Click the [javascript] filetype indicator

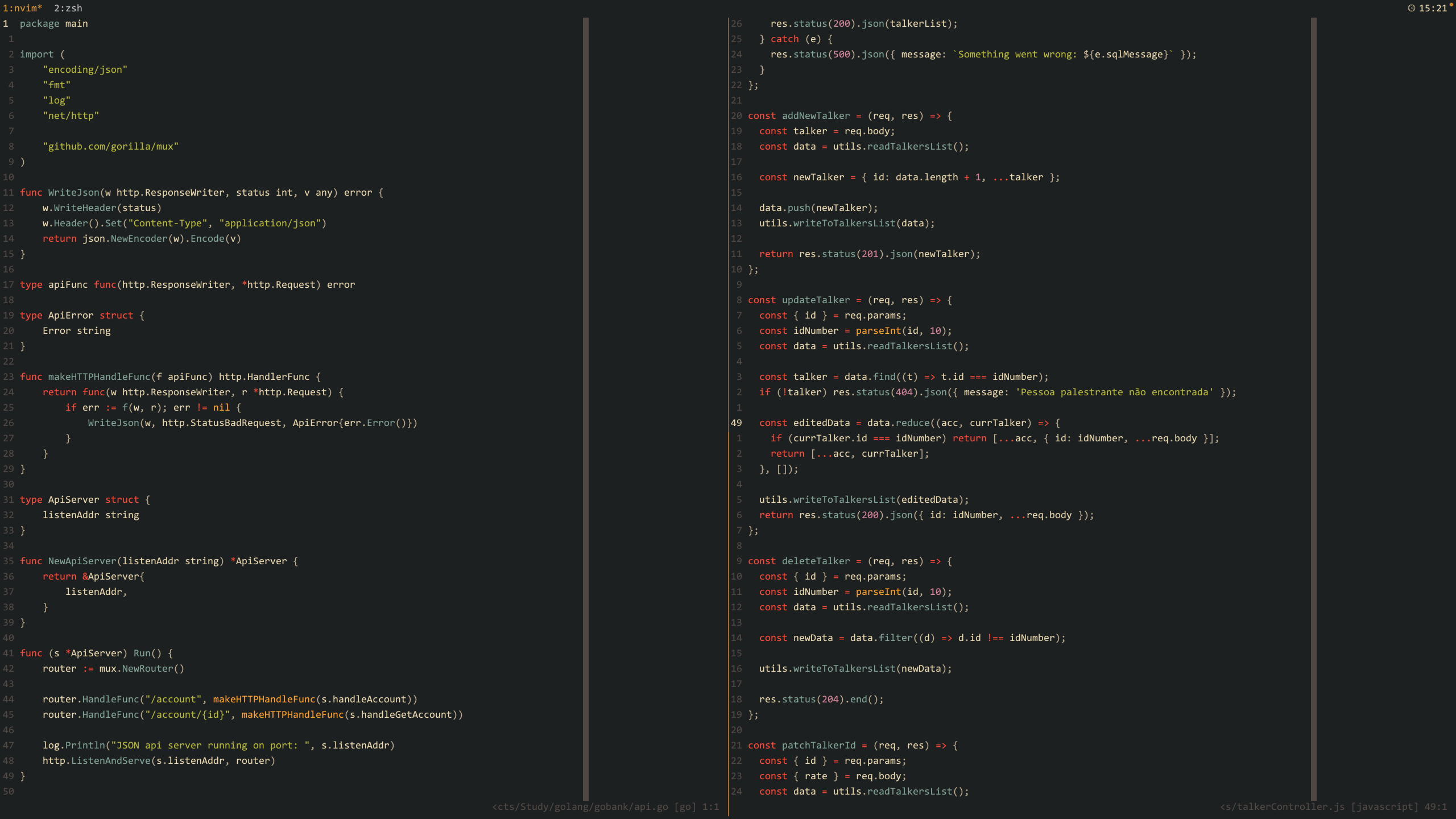pyautogui.click(x=1384, y=806)
